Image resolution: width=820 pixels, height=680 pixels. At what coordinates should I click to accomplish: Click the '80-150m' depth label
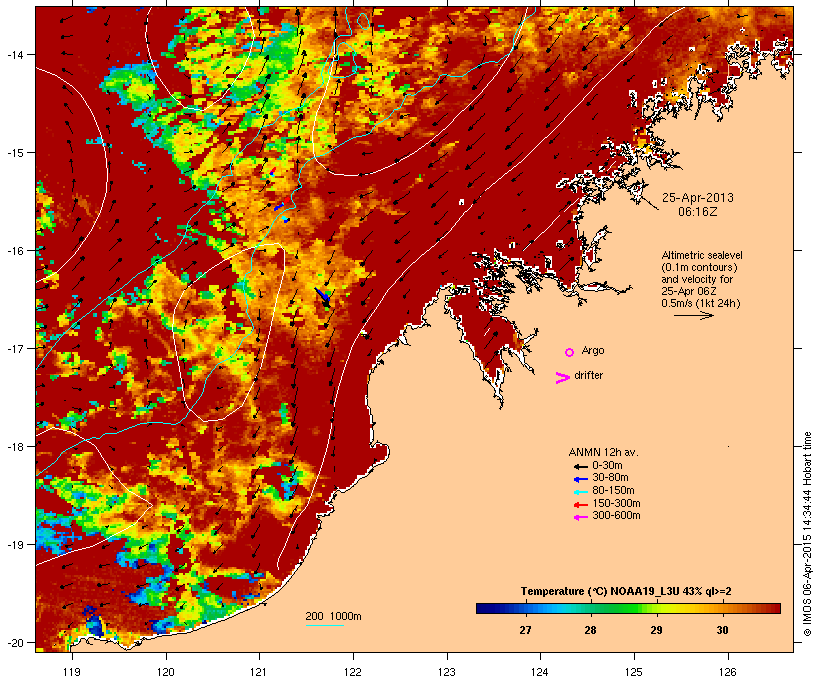pos(613,491)
